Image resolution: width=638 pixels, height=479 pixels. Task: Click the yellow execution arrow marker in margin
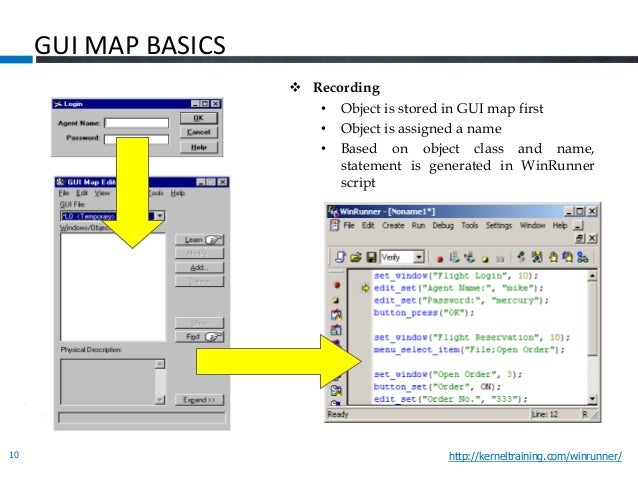pyautogui.click(x=365, y=288)
